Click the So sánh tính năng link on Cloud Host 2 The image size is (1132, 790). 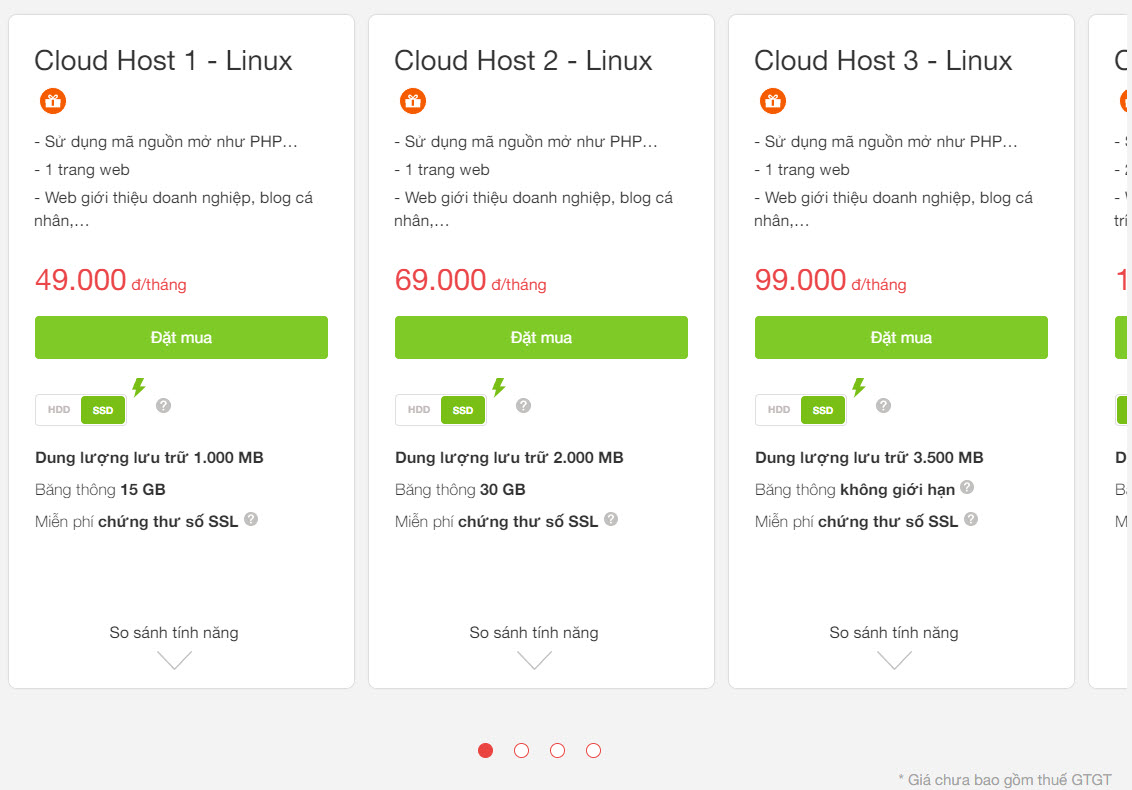pos(533,632)
